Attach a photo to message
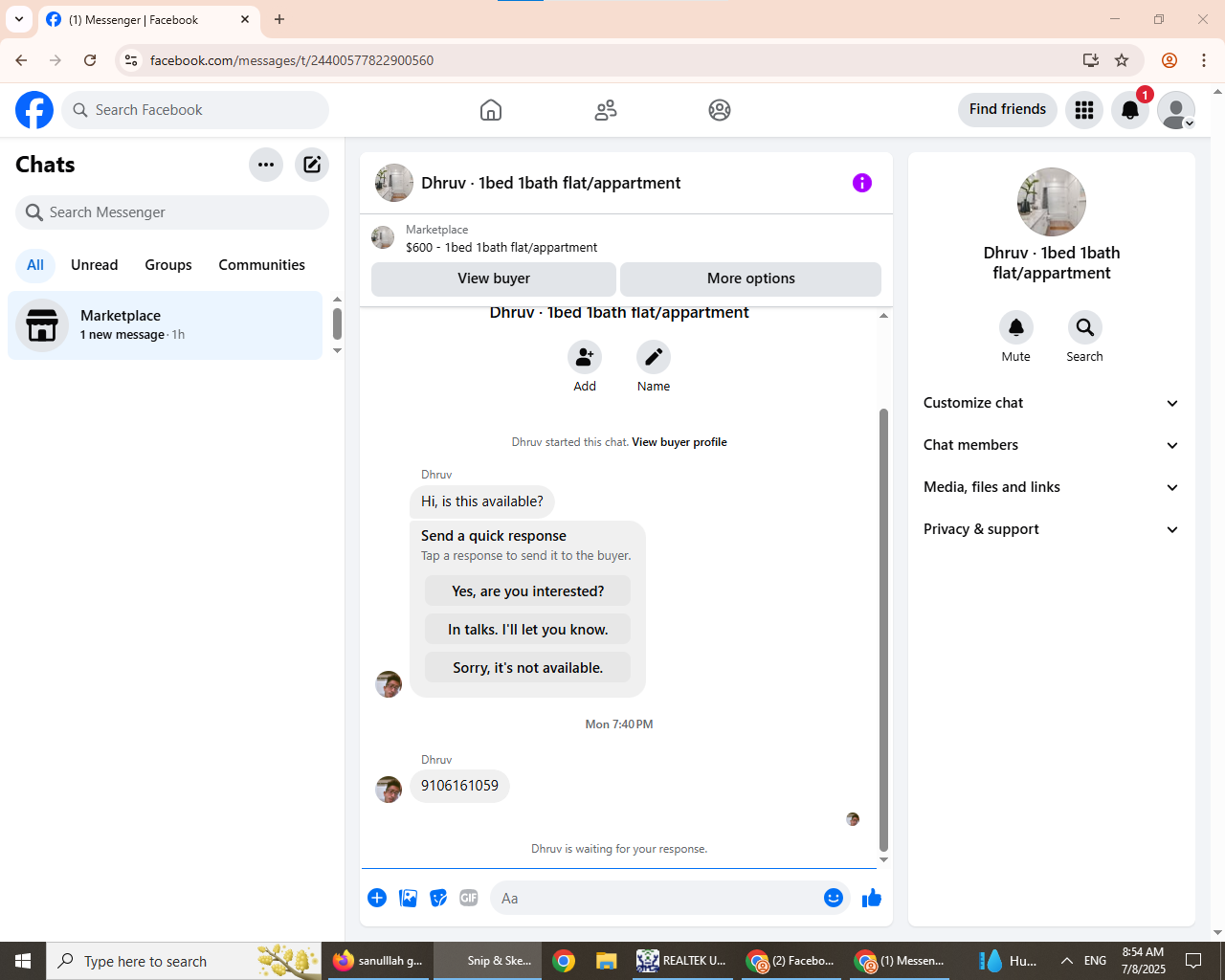This screenshot has width=1225, height=980. click(408, 898)
